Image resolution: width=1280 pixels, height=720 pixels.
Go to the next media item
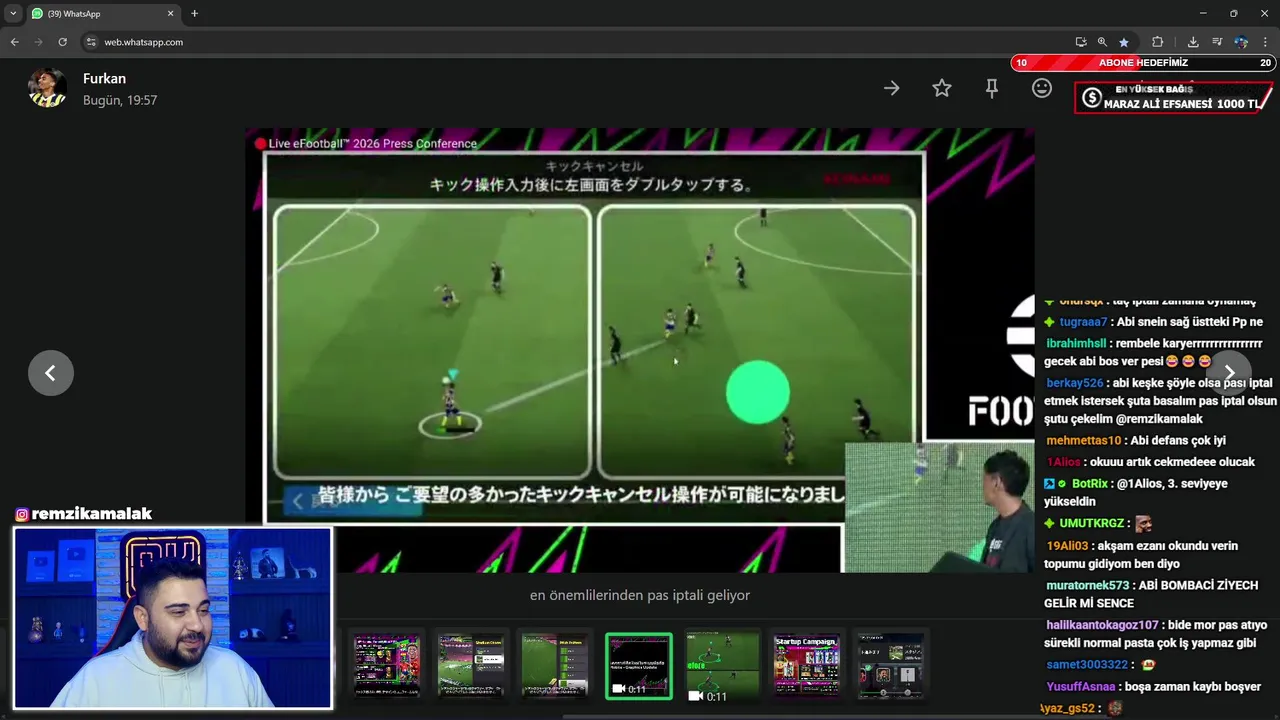(x=1229, y=373)
